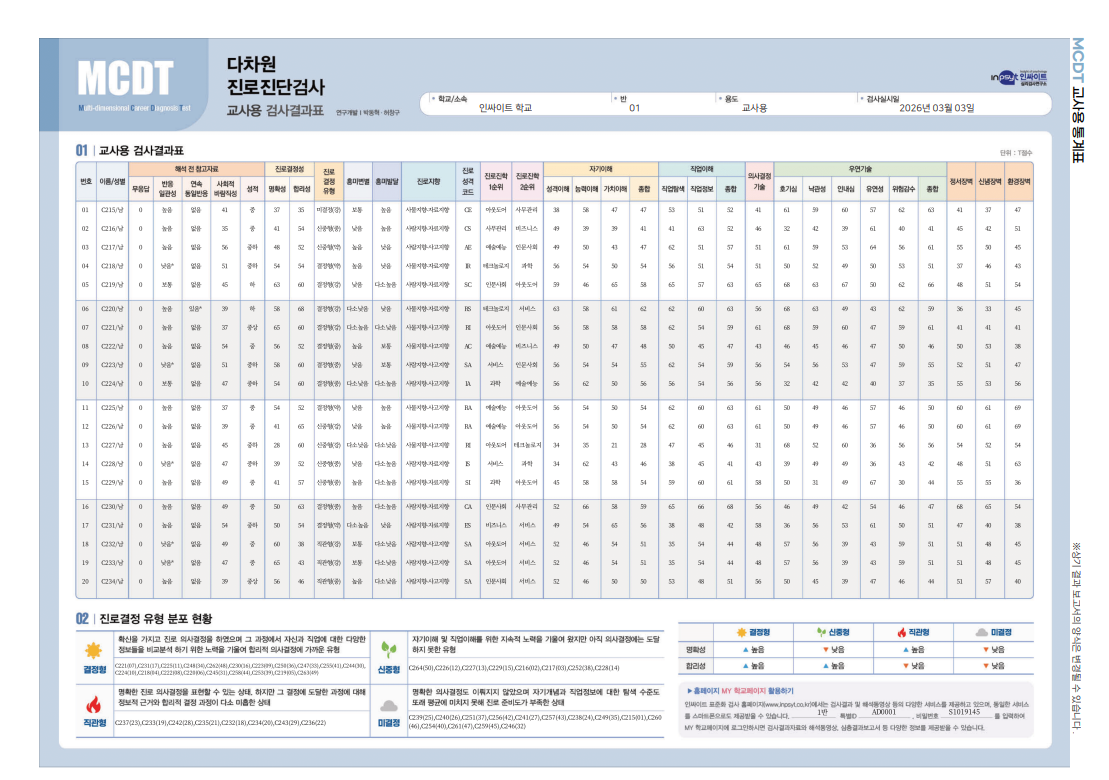This screenshot has height=780, width=1109.
Task: Click the up triangle for 결정형 명확성
Action: click(x=745, y=649)
